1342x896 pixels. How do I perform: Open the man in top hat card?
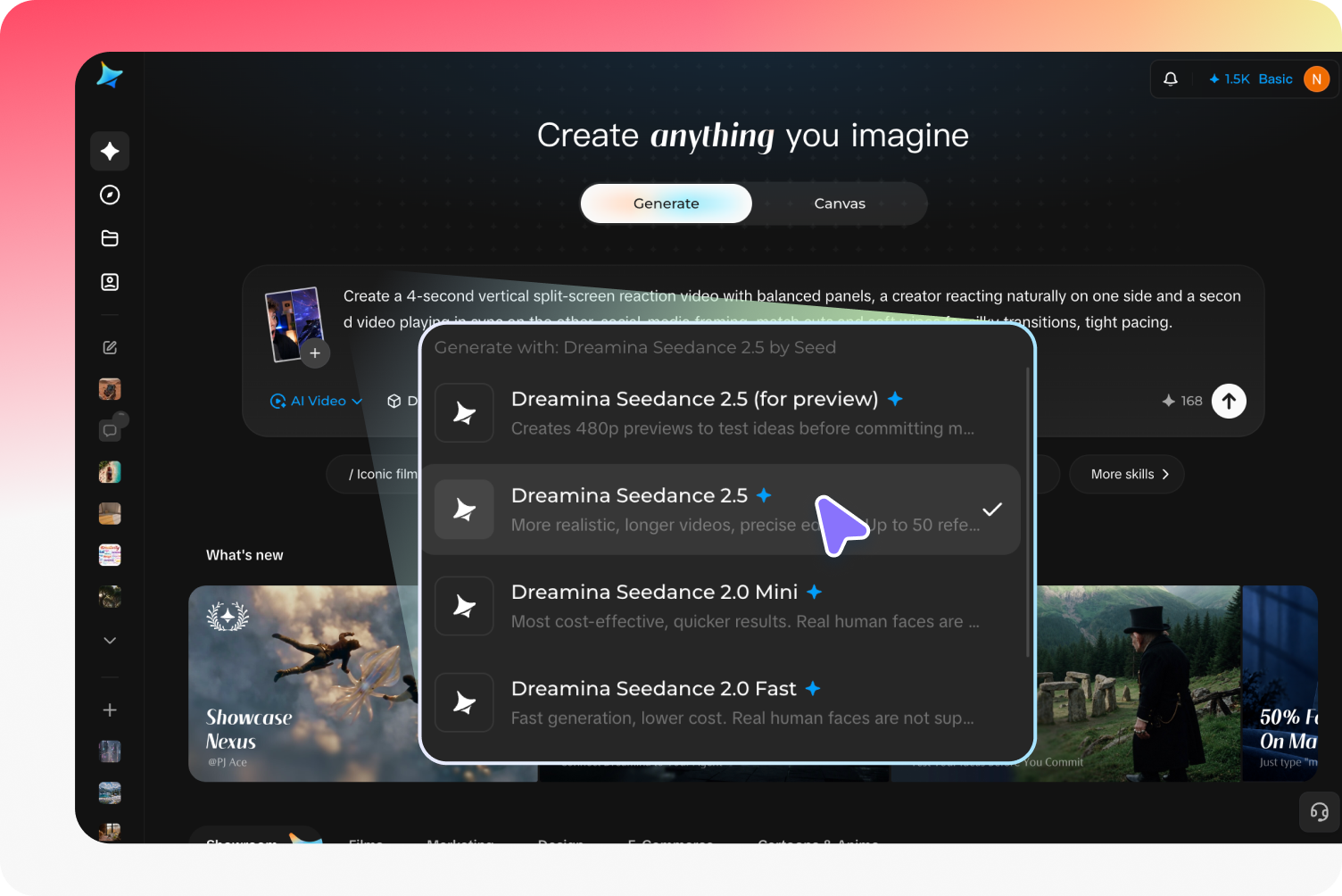point(1139,684)
